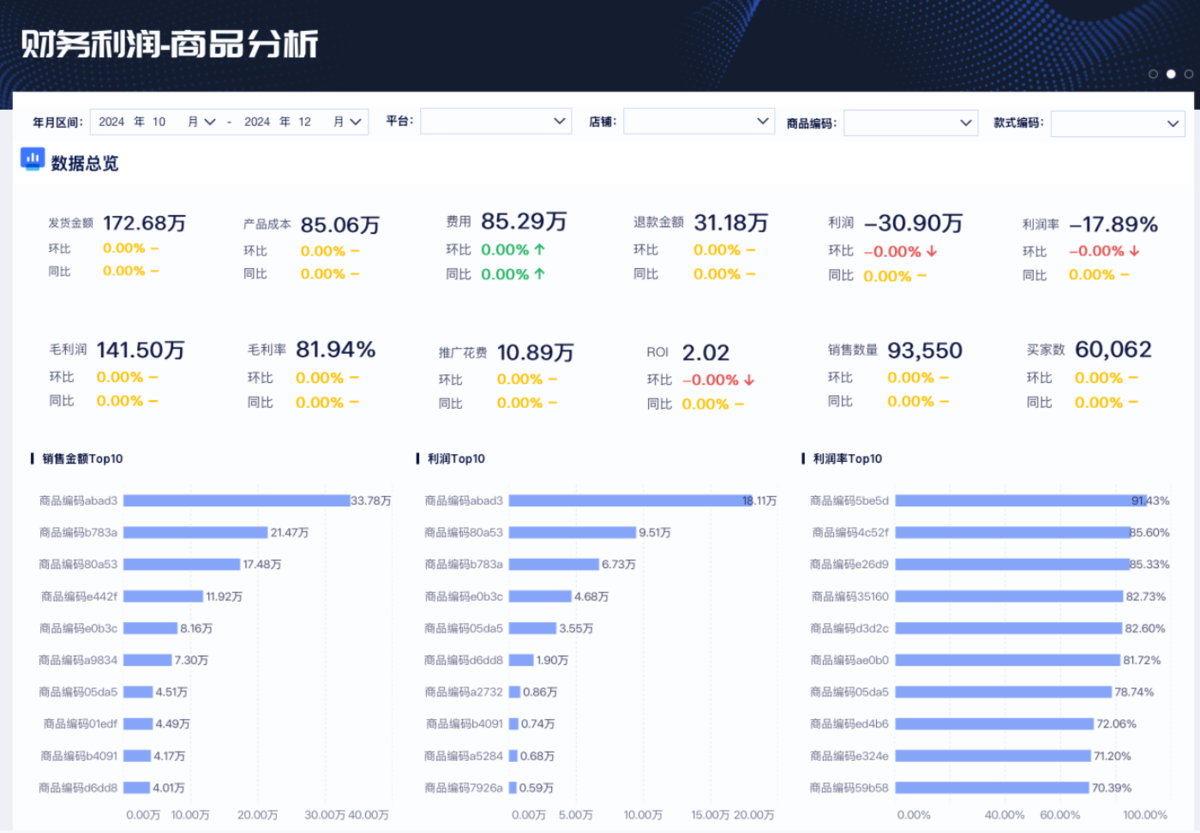Image resolution: width=1200 pixels, height=833 pixels.
Task: Click red down arrow beside ROI 环比
Action: [749, 380]
